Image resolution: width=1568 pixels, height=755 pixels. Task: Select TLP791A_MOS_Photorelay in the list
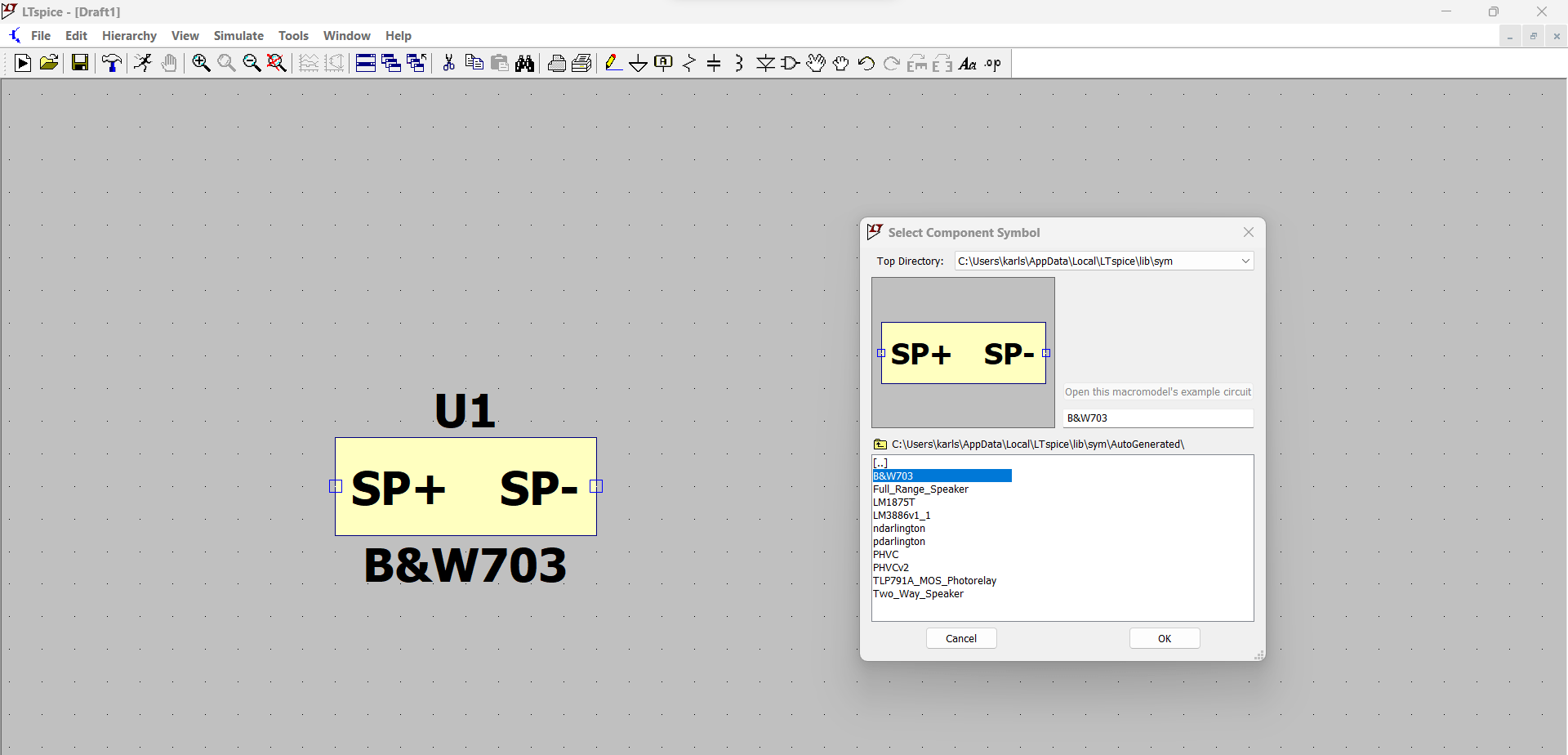point(935,581)
